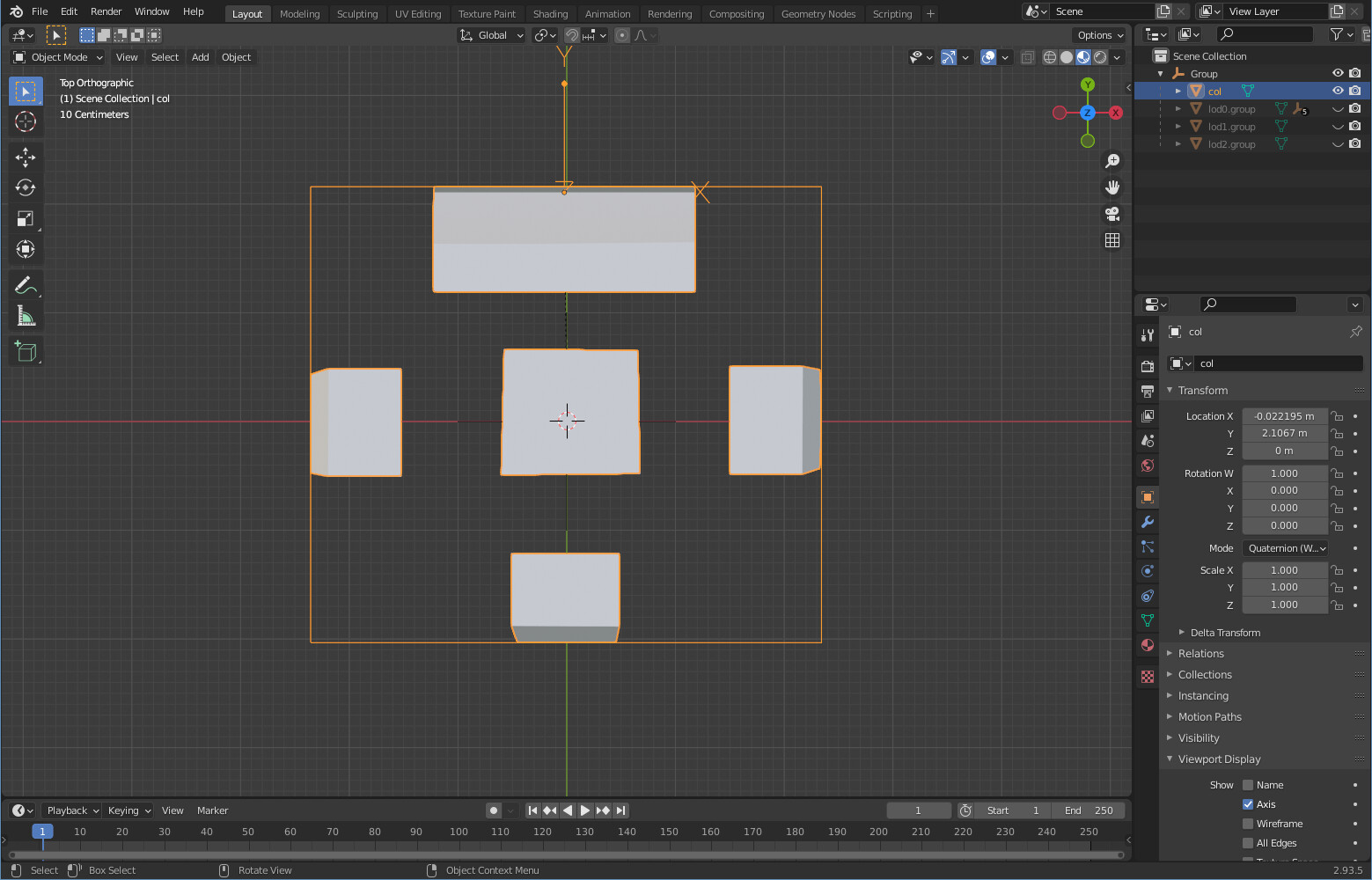Viewport: 1372px width, 880px height.
Task: Open the Render properties tab
Action: [1147, 365]
